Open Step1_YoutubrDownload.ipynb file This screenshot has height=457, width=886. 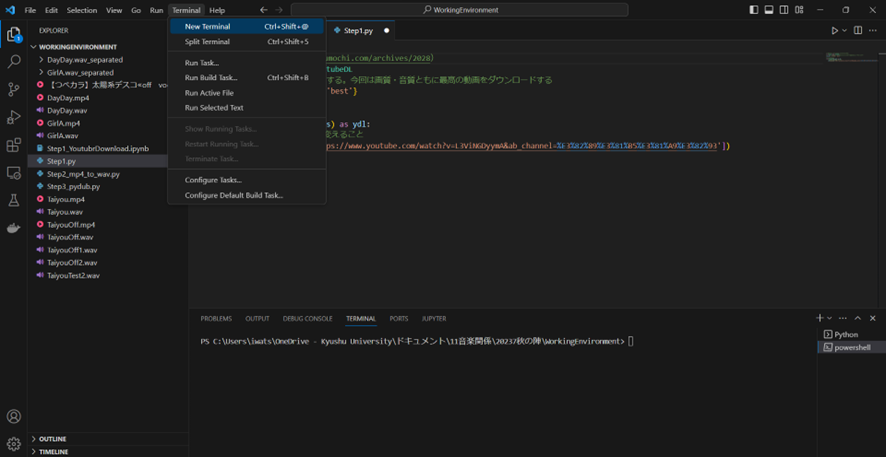pos(99,149)
